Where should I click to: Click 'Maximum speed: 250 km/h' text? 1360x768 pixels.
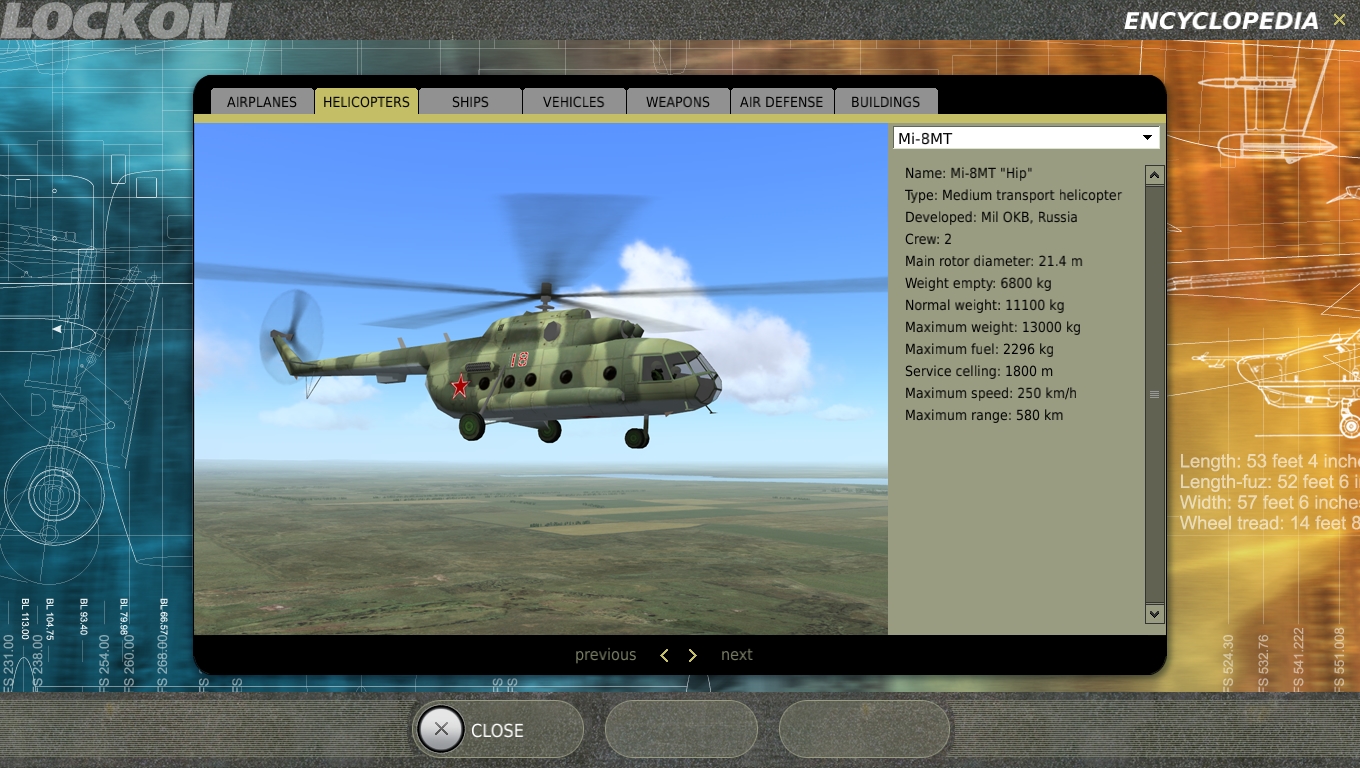pyautogui.click(x=991, y=393)
